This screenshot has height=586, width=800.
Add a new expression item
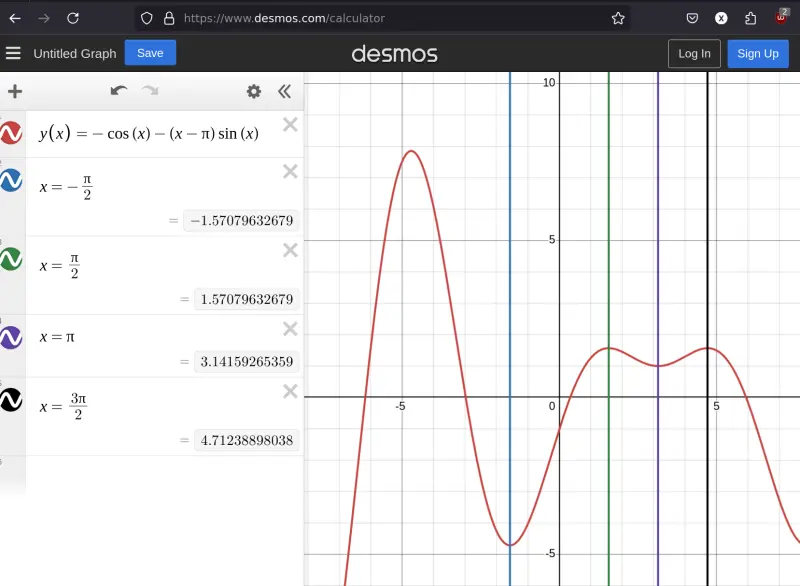[x=15, y=91]
